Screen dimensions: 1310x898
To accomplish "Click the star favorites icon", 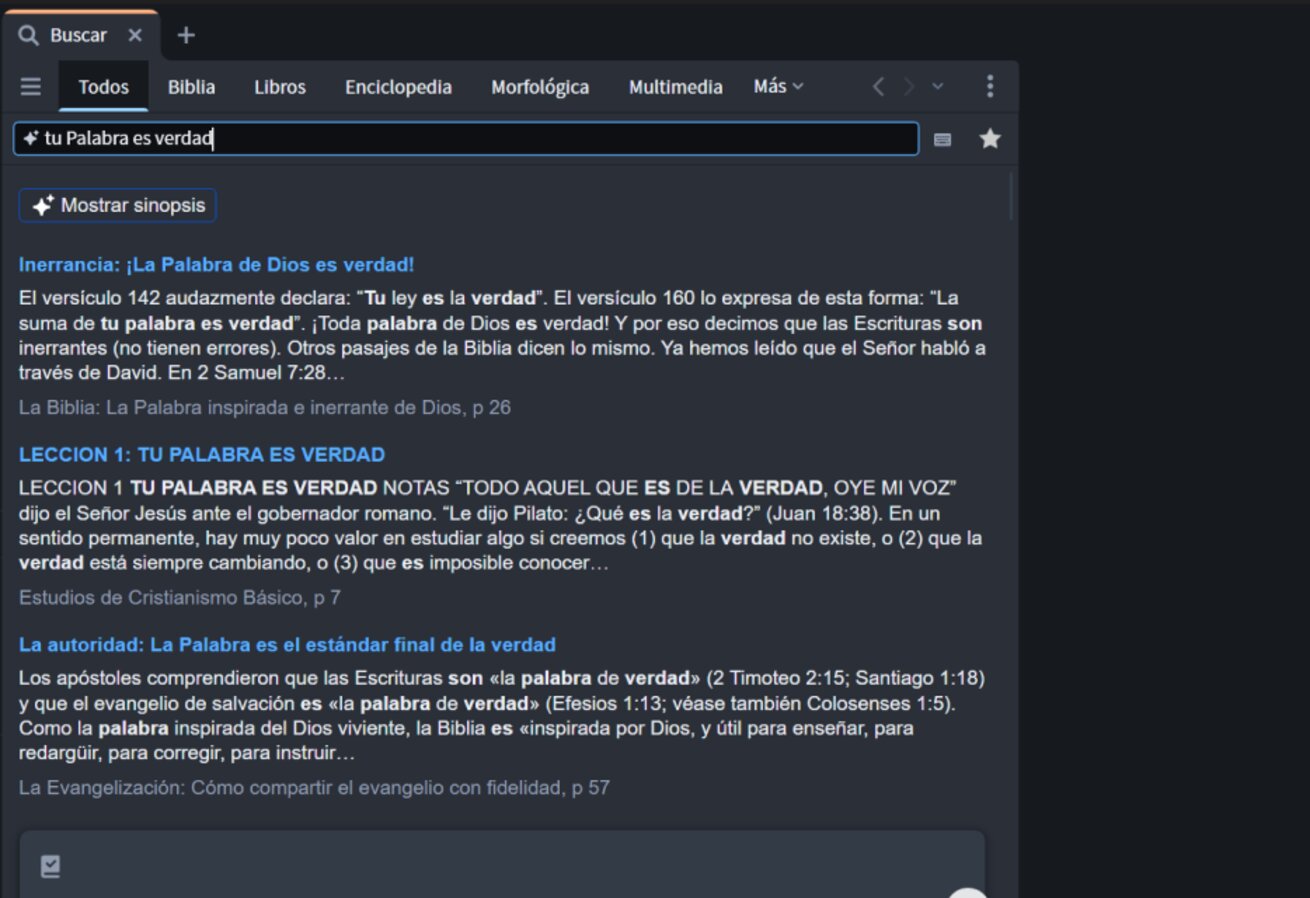I will click(990, 139).
